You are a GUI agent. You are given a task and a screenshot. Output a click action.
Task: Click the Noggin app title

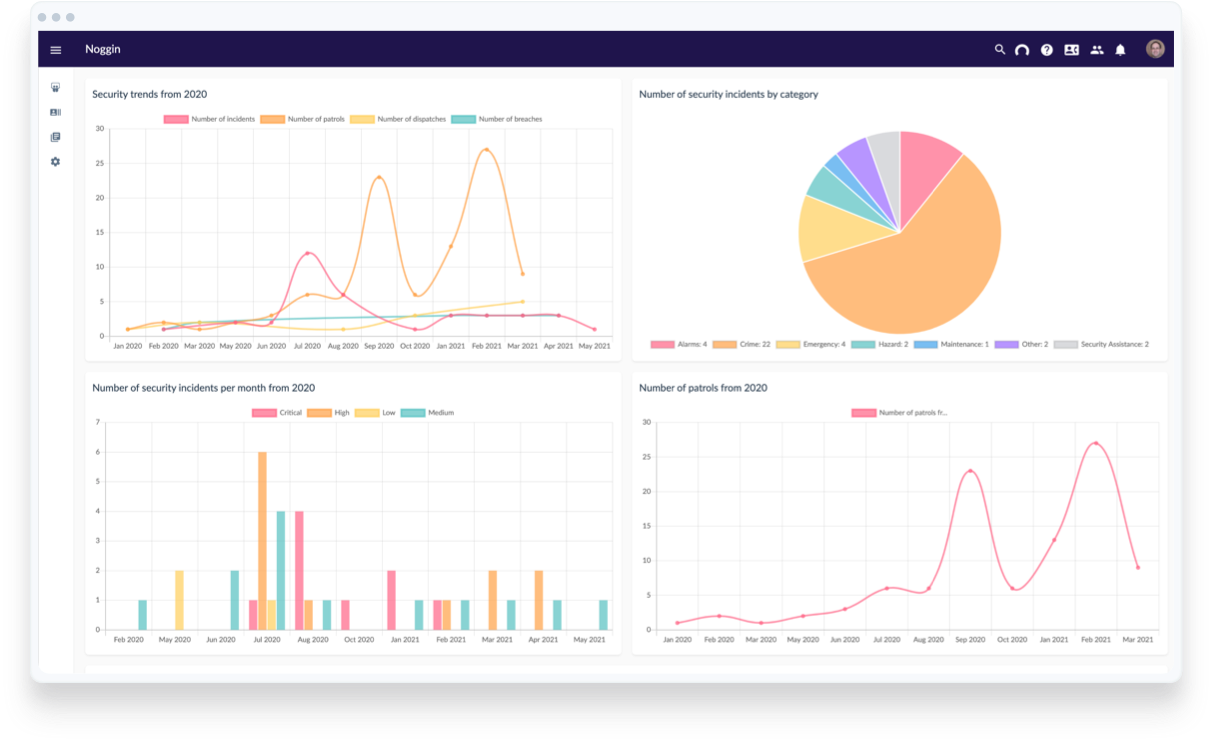click(102, 49)
